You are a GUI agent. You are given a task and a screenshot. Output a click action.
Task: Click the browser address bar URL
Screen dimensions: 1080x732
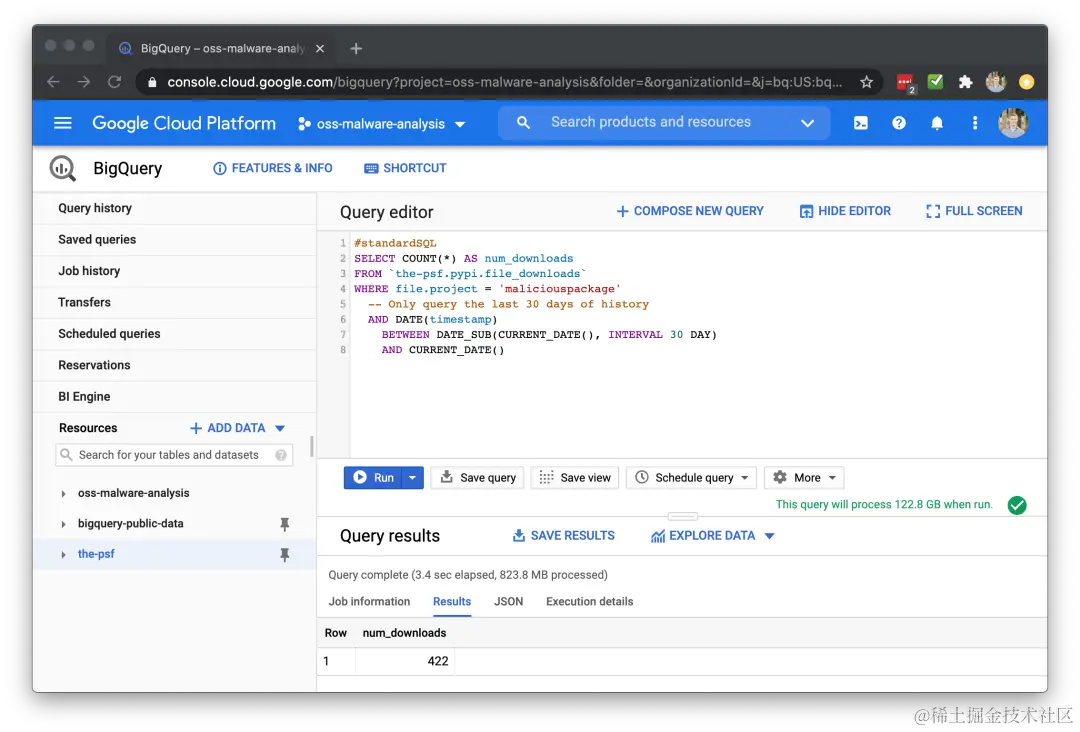(503, 83)
